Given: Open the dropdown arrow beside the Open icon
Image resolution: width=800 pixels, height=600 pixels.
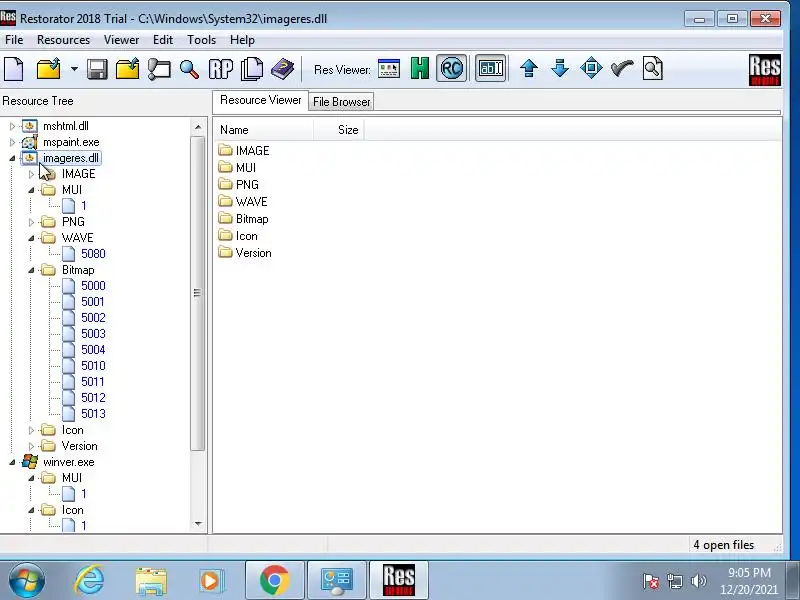Looking at the screenshot, I should pyautogui.click(x=74, y=69).
